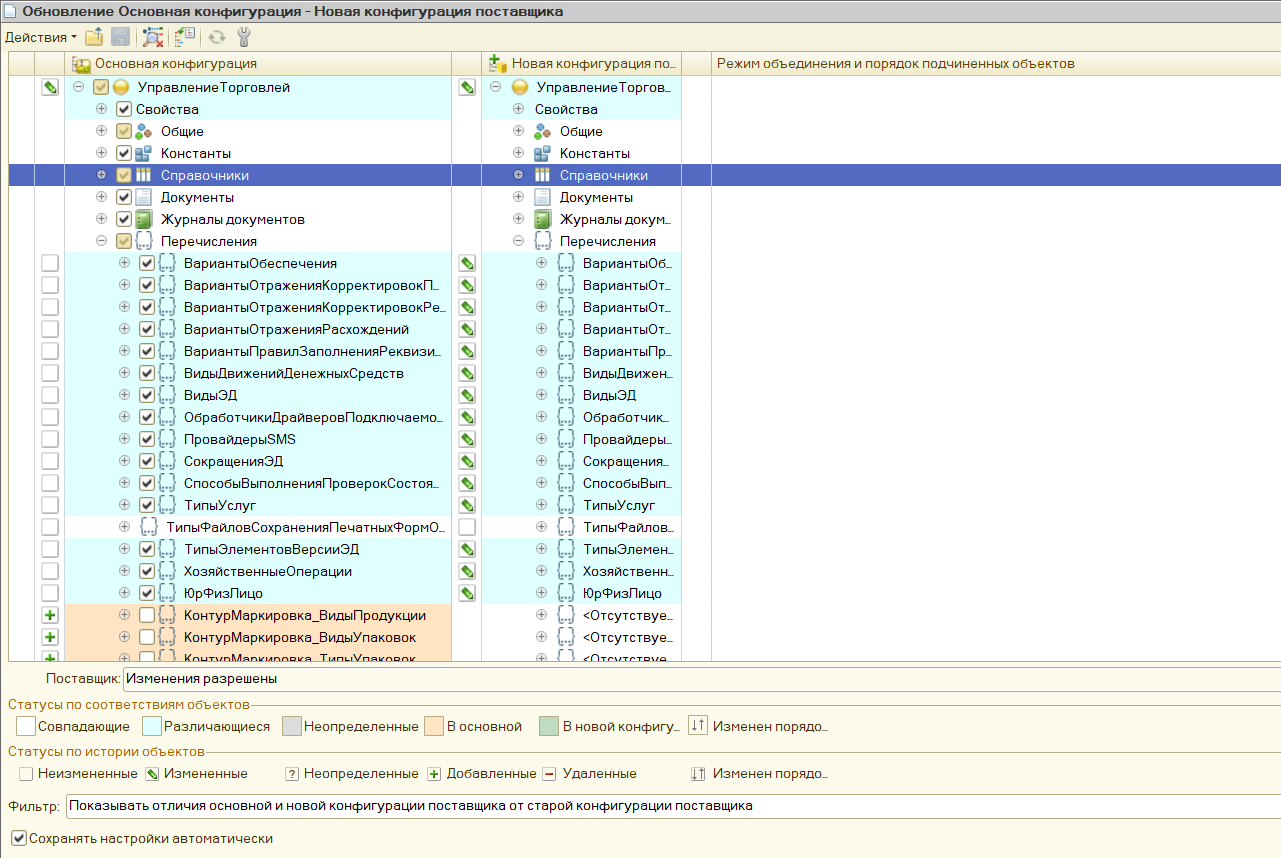Click the checklist marking toolbar icon
The height and width of the screenshot is (858, 1281).
coord(185,37)
